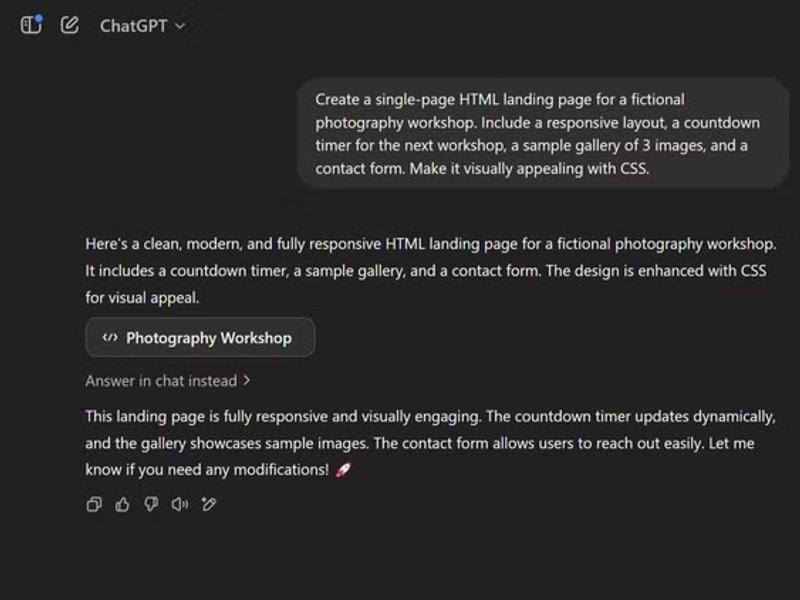Click the "Create a single-page HTML" prompt line
800x600 pixels.
500,100
